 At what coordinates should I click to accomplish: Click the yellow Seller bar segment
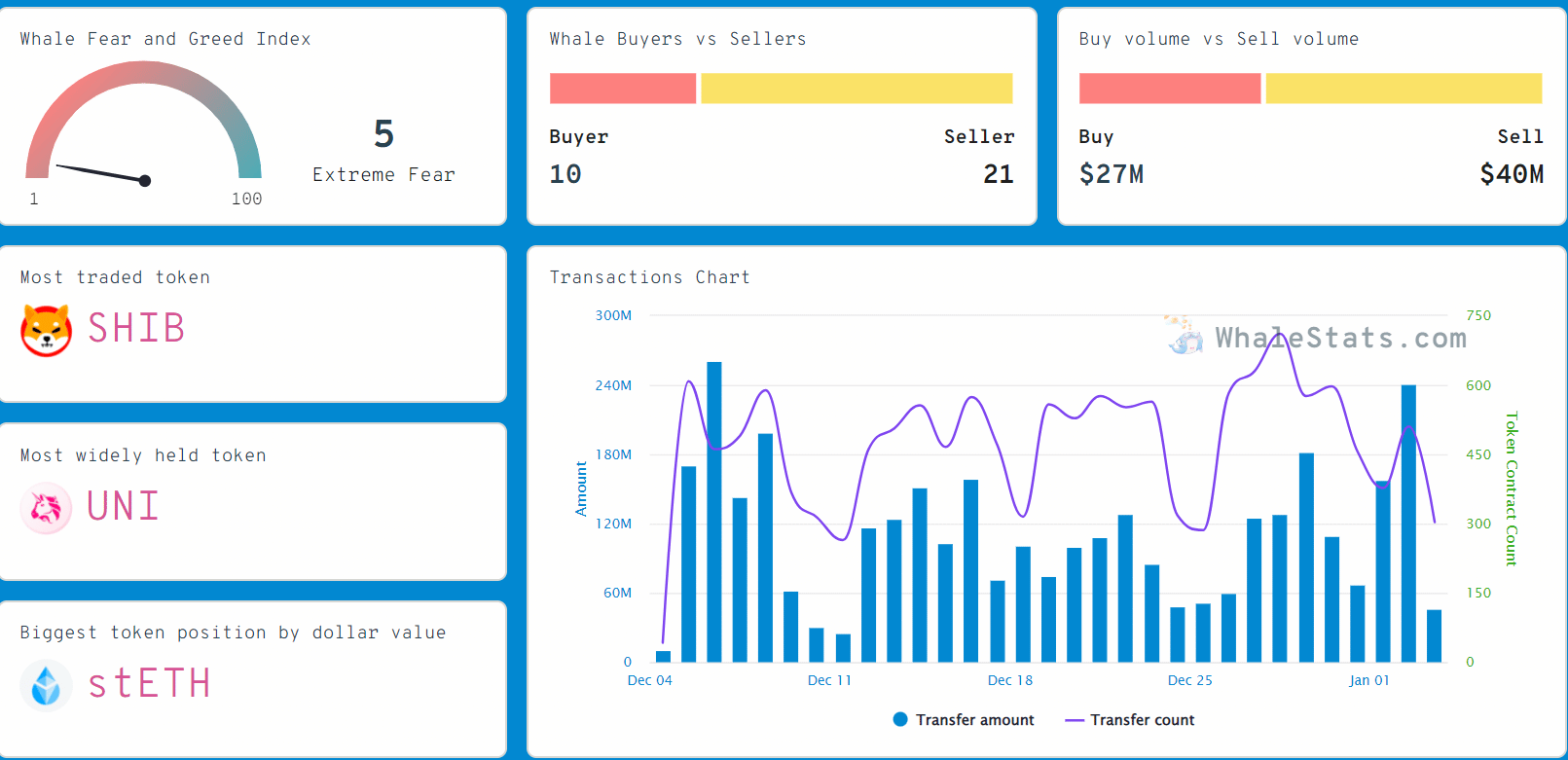[857, 89]
